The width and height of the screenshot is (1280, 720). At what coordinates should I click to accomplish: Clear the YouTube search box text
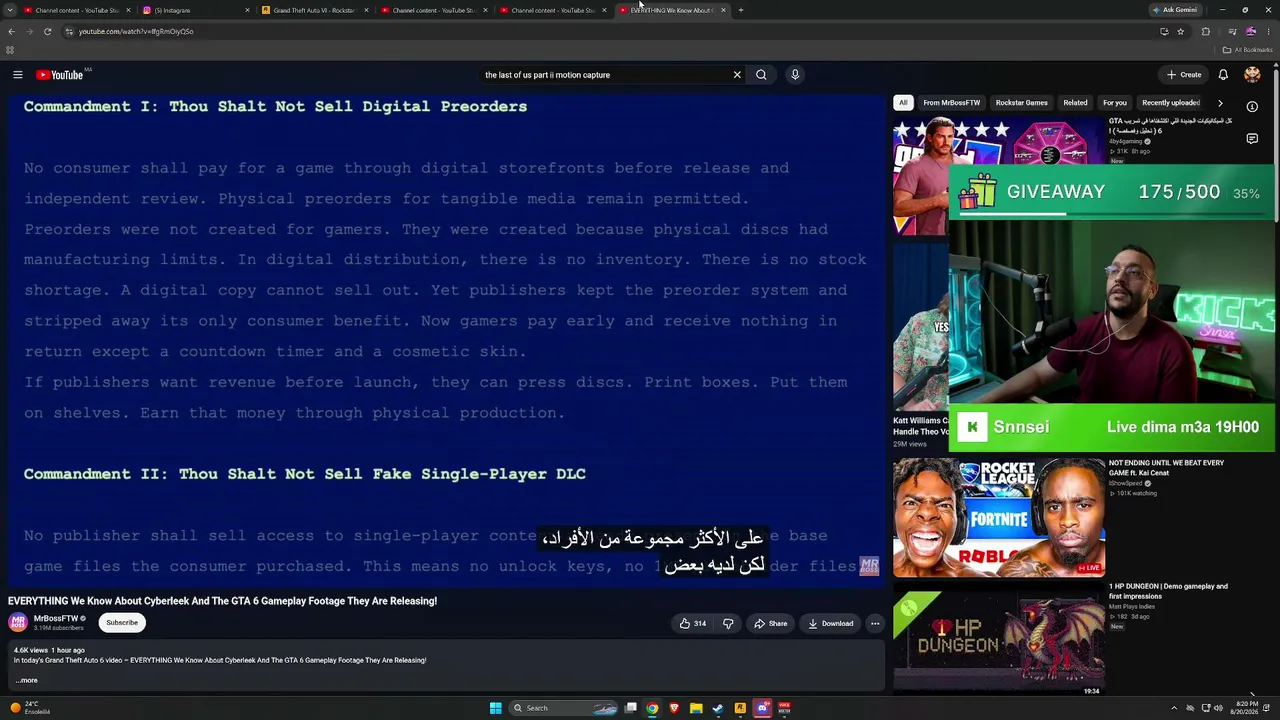(x=737, y=75)
